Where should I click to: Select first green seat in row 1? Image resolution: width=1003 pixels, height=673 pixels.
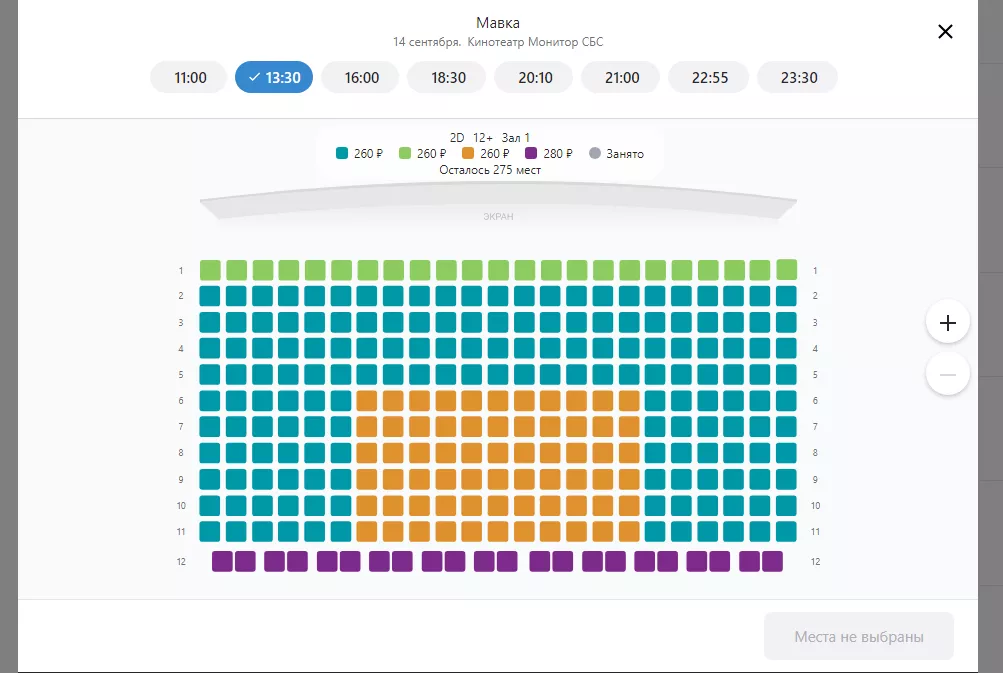click(210, 270)
